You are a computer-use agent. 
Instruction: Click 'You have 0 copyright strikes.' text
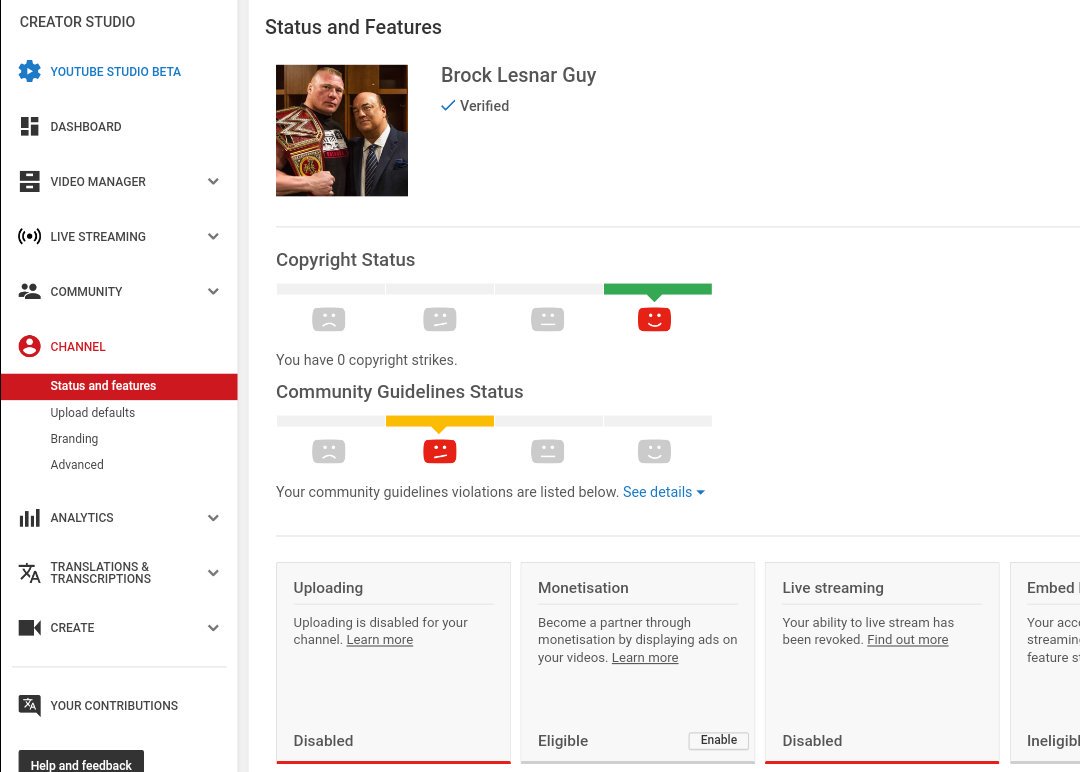point(366,360)
